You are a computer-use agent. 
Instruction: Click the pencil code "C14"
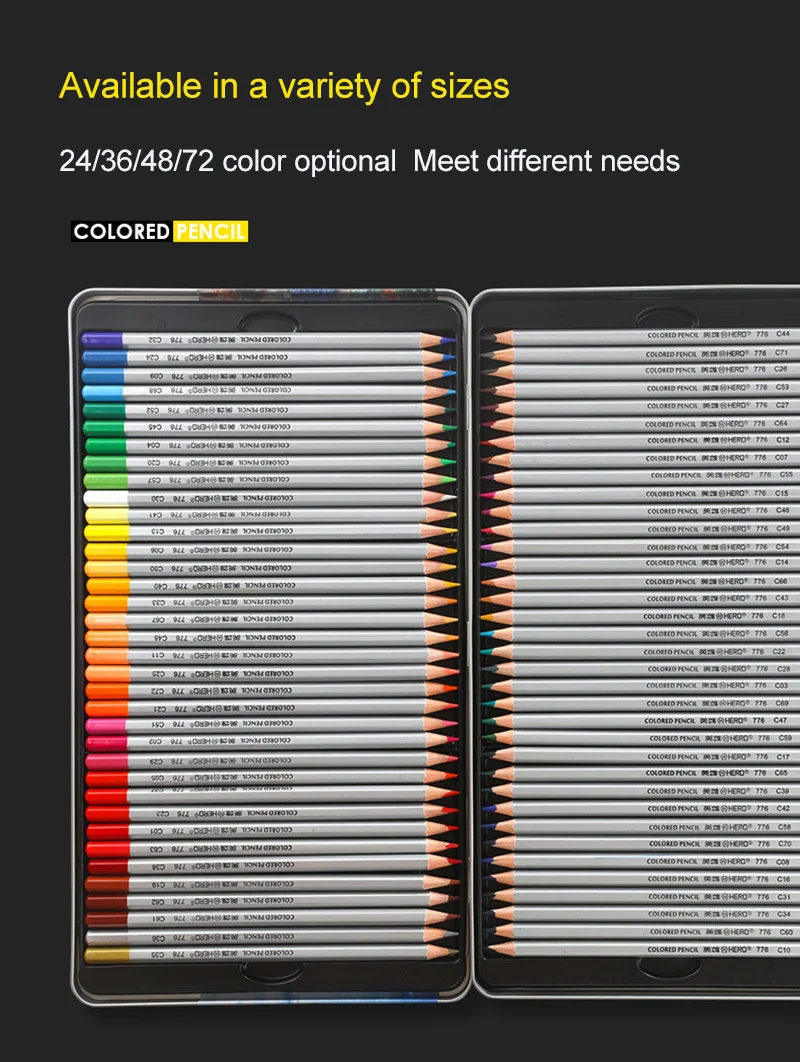782,562
